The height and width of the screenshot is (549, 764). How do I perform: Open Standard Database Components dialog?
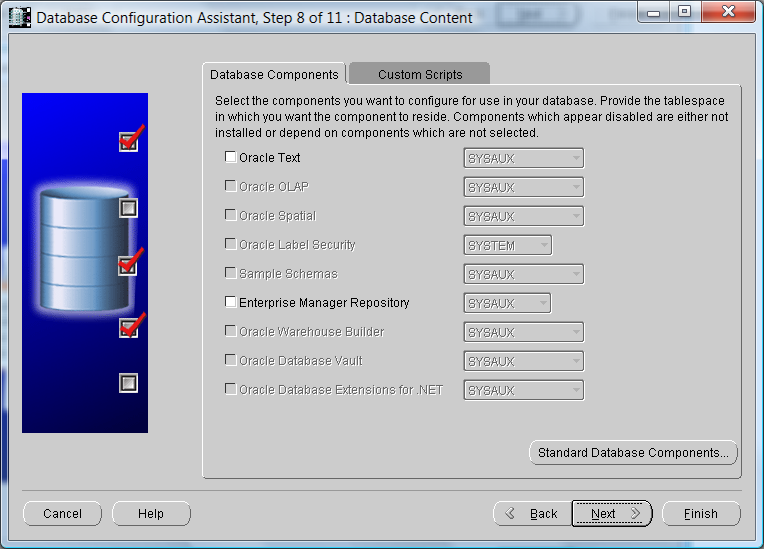pyautogui.click(x=633, y=453)
